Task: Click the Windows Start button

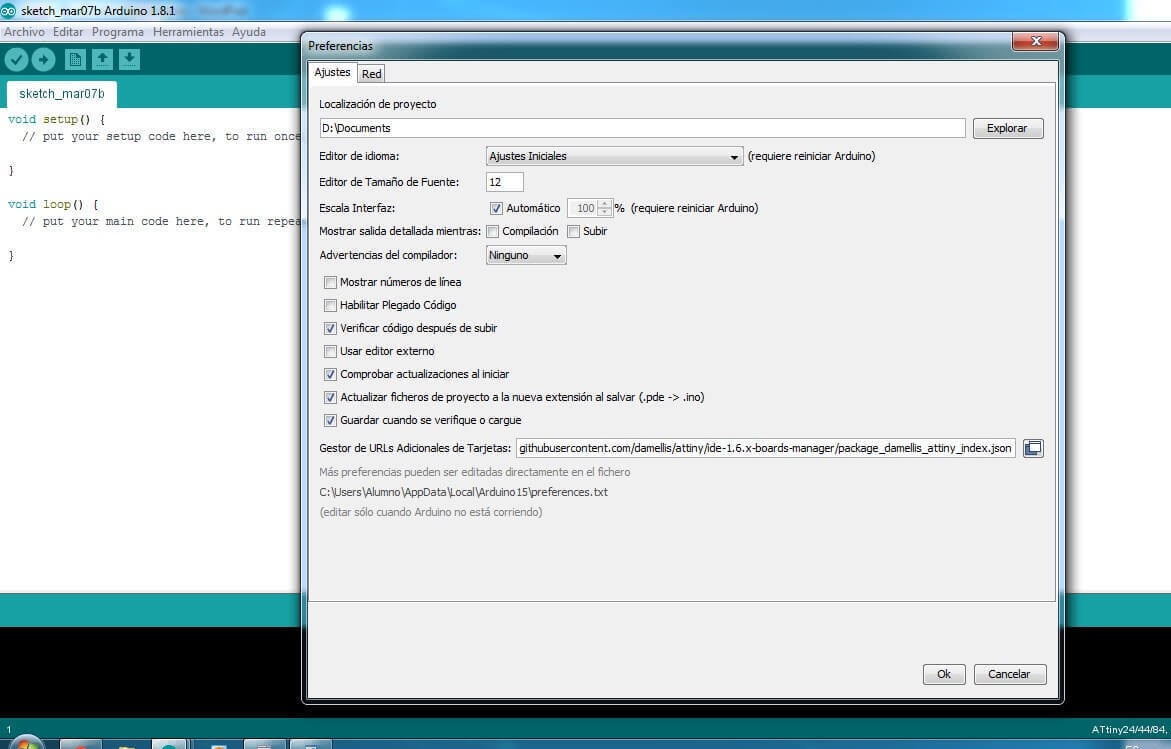Action: coord(27,743)
